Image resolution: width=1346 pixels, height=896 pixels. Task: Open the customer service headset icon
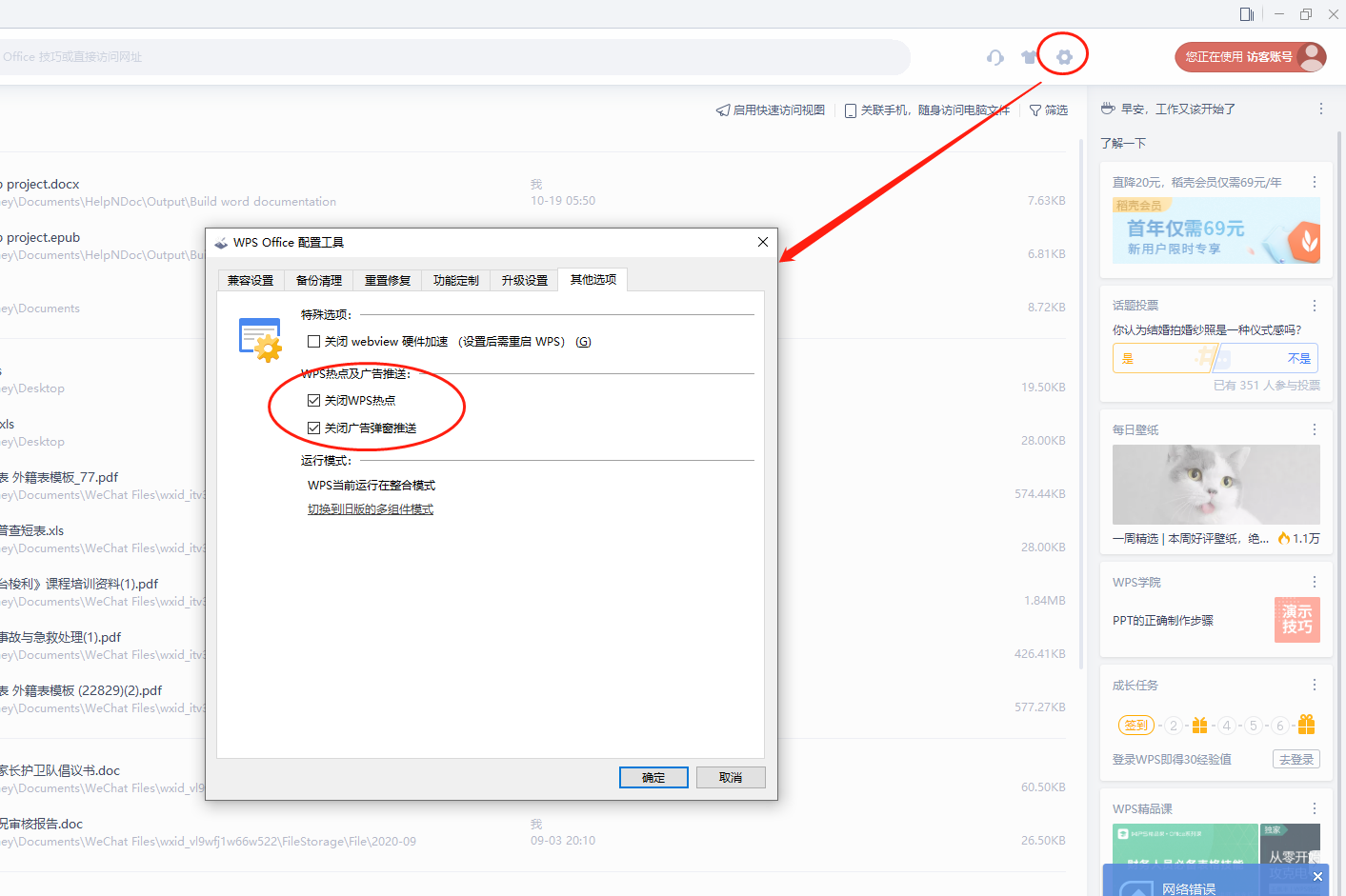tap(995, 57)
